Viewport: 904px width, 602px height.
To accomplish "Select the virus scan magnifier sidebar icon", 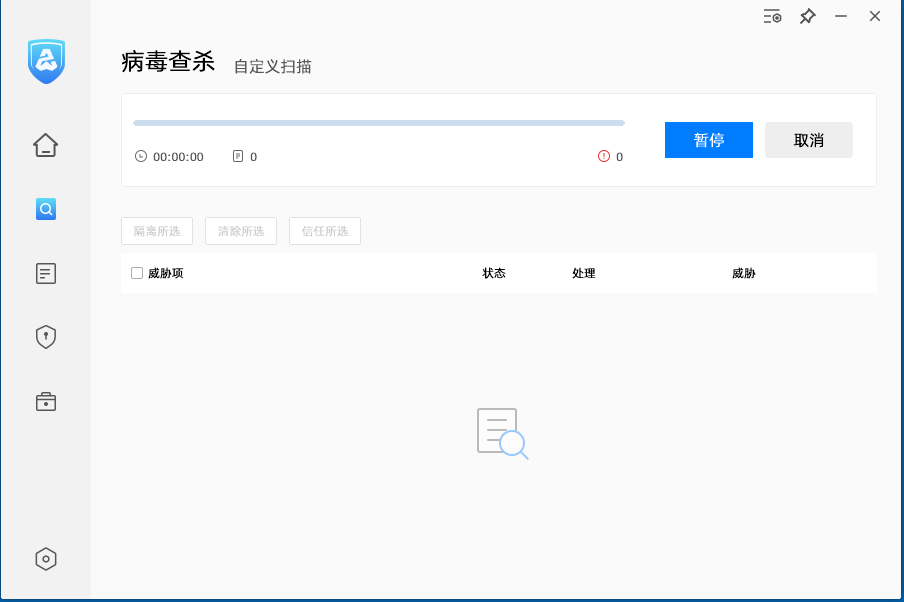I will click(x=46, y=209).
